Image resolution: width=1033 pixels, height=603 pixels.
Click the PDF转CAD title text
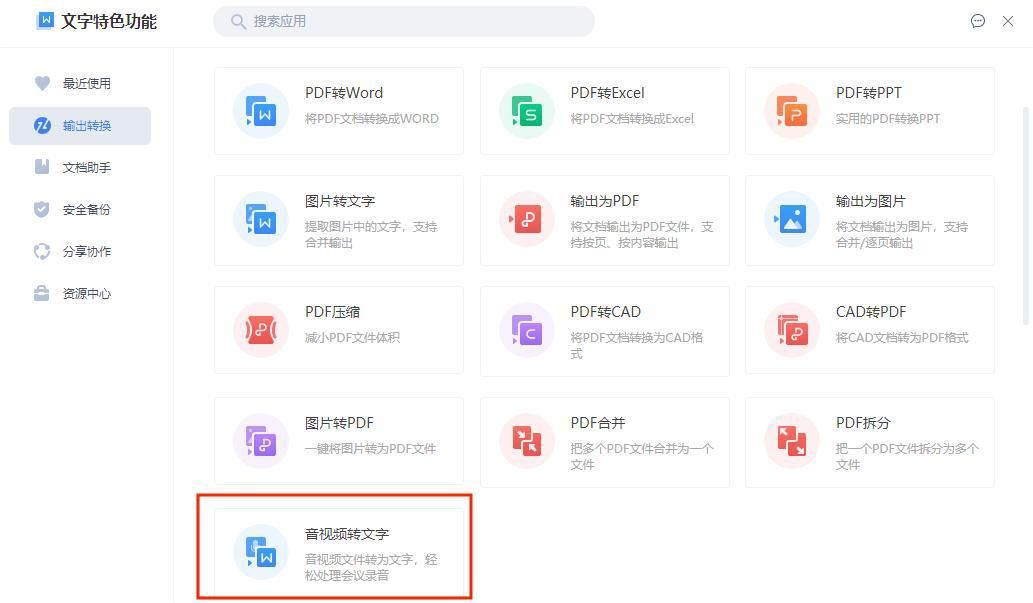coord(605,312)
